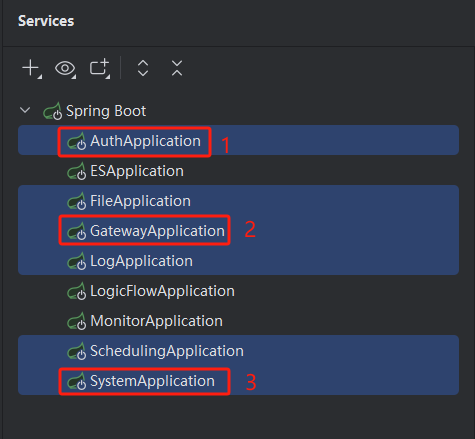Click the Spring Boot group leaf icon

53,111
